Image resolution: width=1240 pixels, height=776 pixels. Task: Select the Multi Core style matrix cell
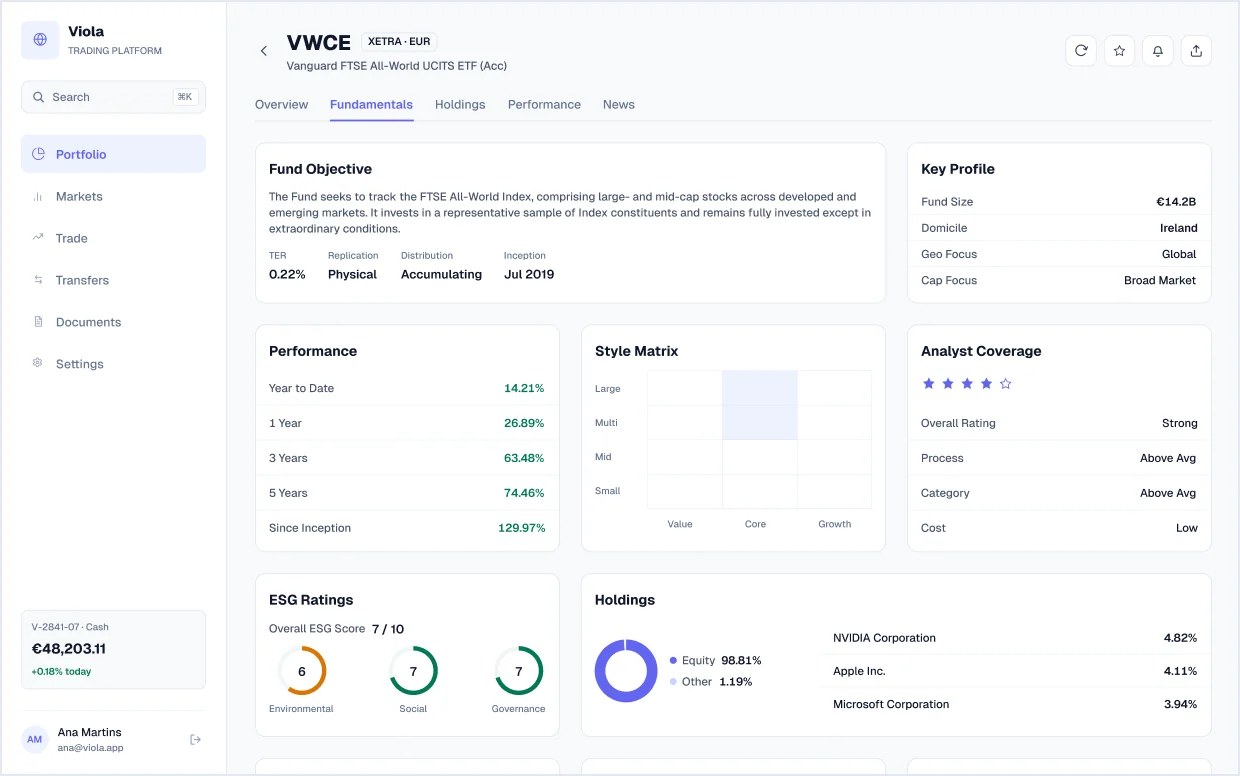tap(760, 423)
